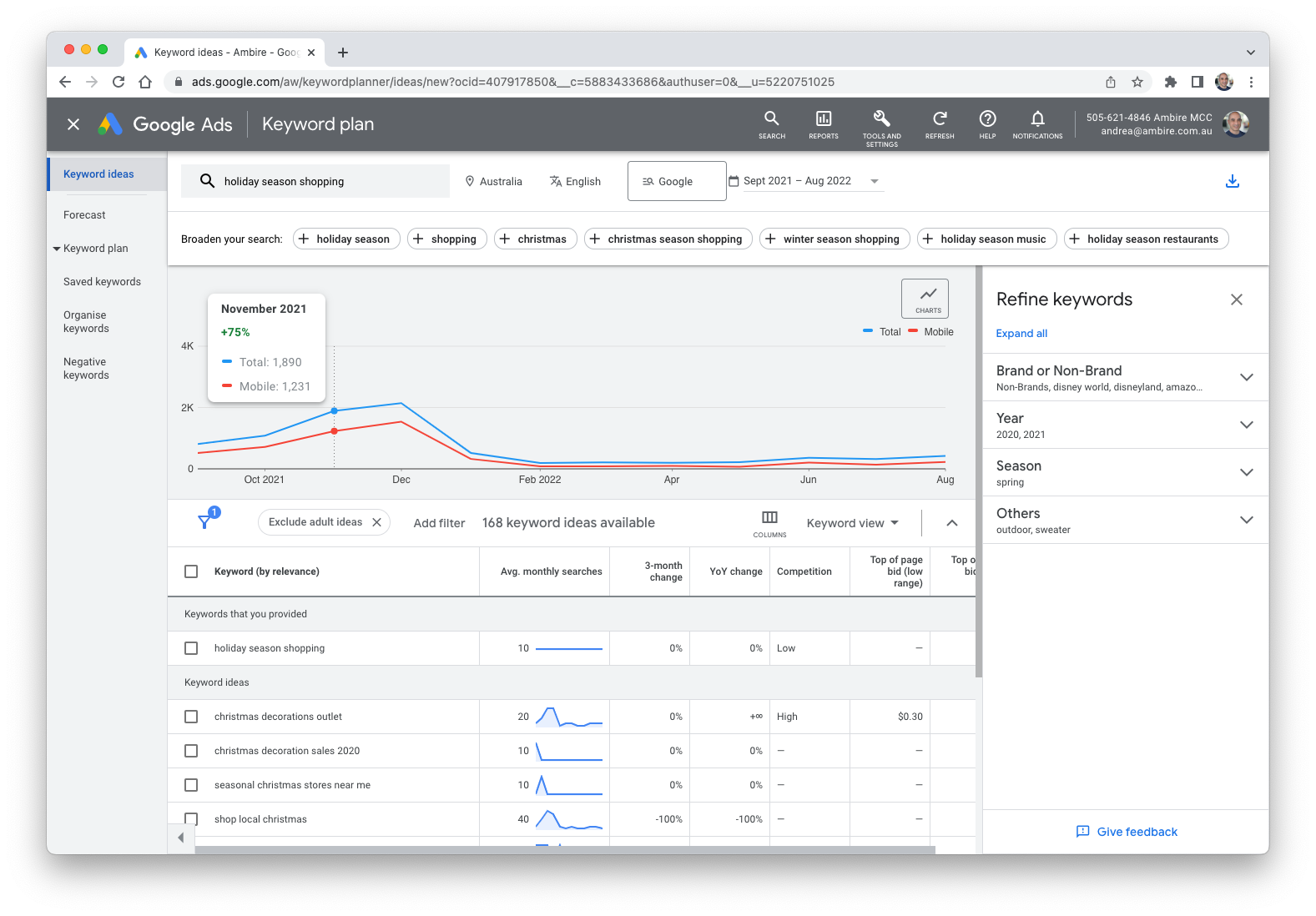Screen dimensions: 1316x916
Task: Toggle the Mobile red legend entry
Action: click(x=930, y=332)
